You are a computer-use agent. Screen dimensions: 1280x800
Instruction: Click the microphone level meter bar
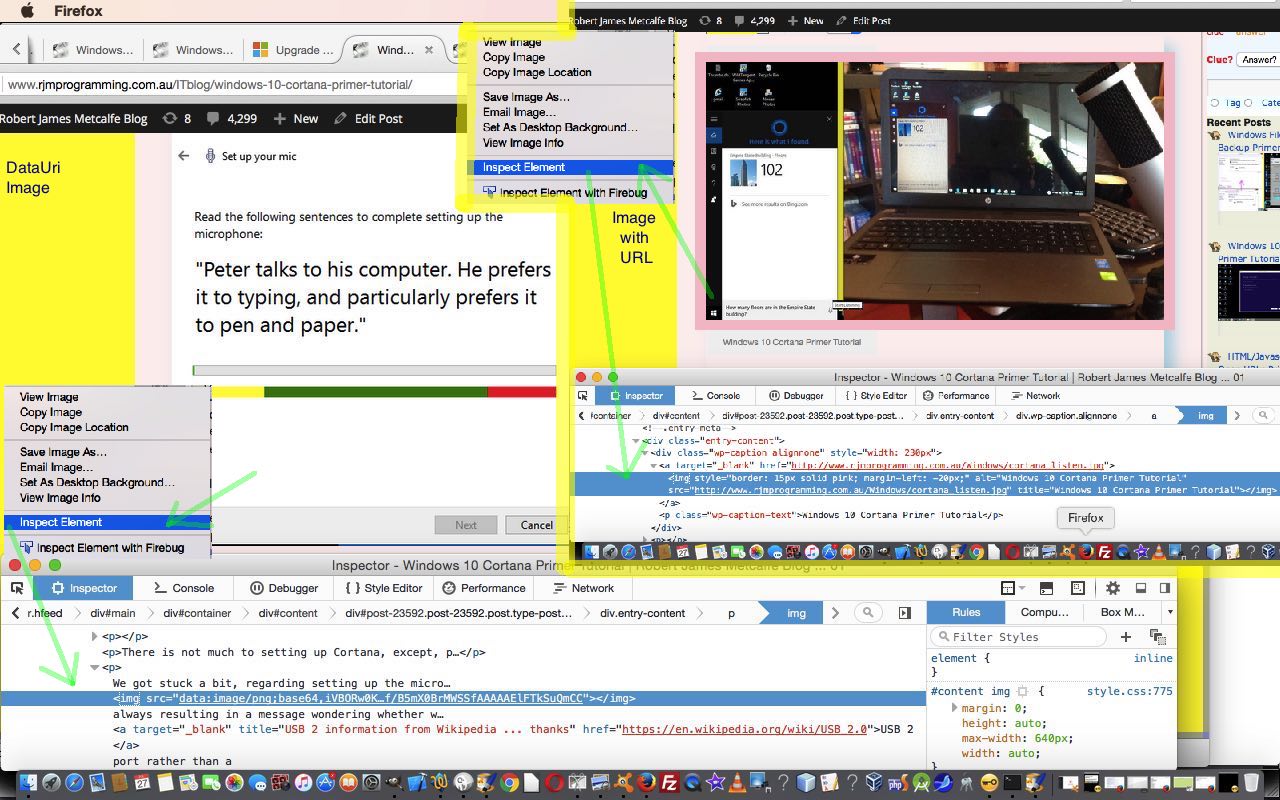375,369
